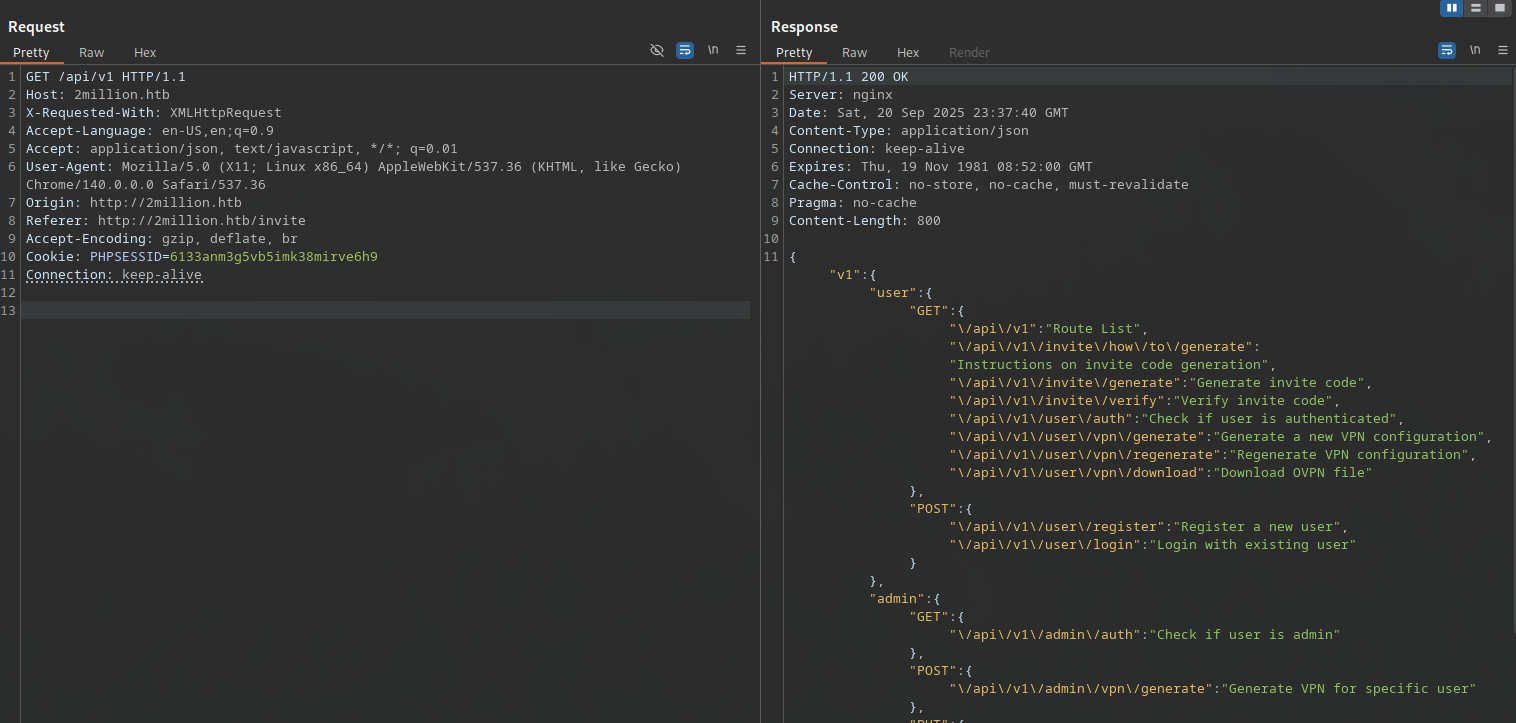Select Request Pretty tab
This screenshot has width=1516, height=723.
point(31,53)
